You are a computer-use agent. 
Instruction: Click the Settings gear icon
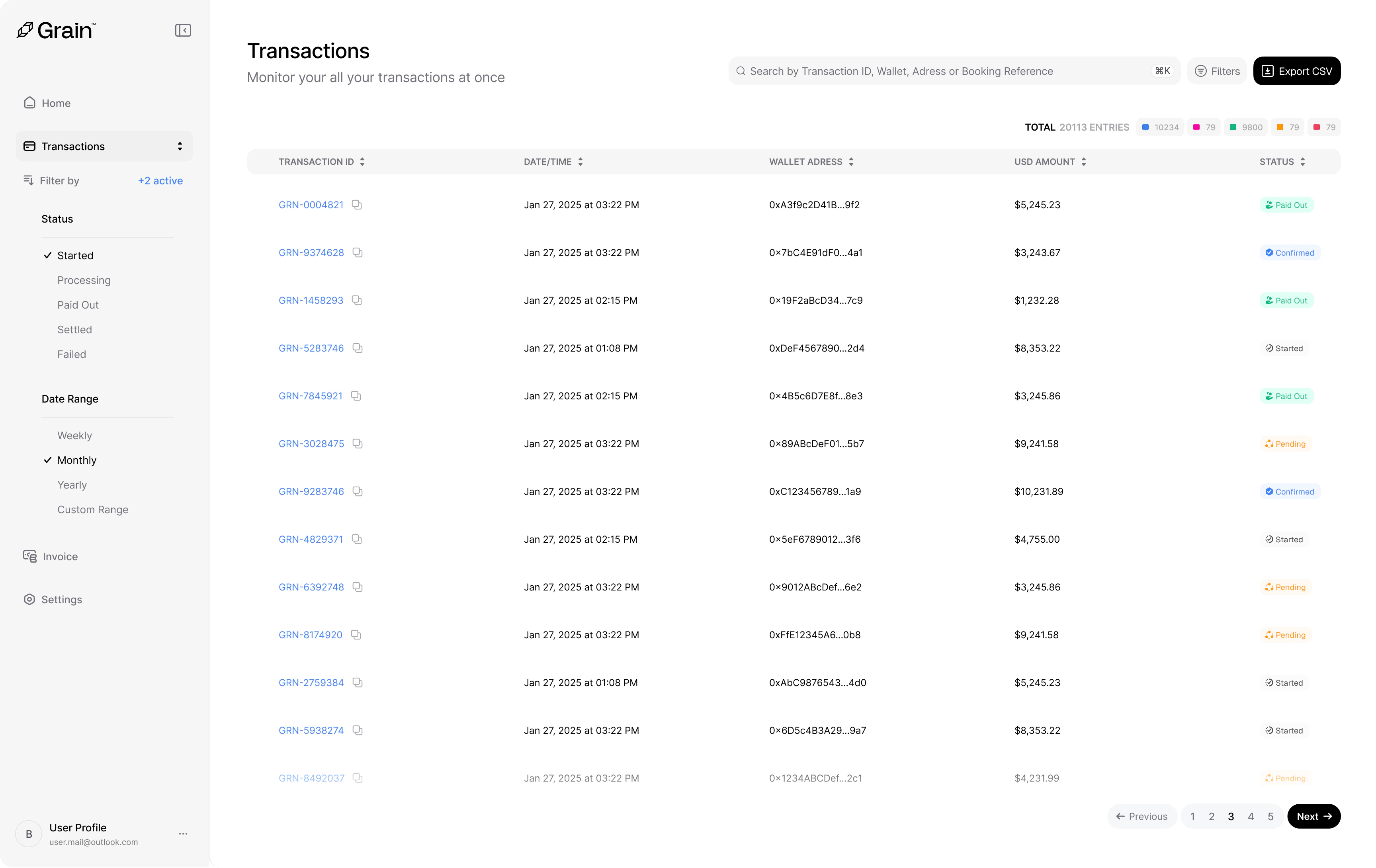[x=30, y=599]
